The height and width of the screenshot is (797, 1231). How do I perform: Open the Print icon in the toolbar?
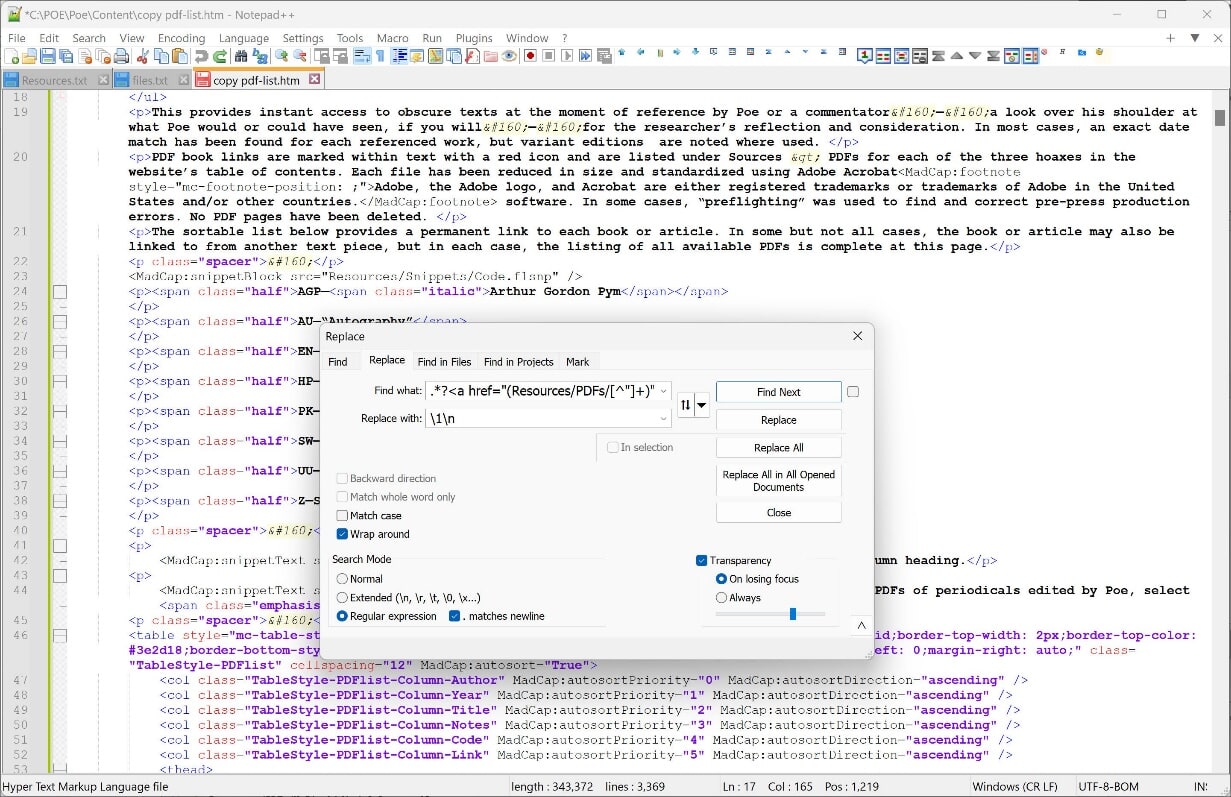pyautogui.click(x=121, y=57)
